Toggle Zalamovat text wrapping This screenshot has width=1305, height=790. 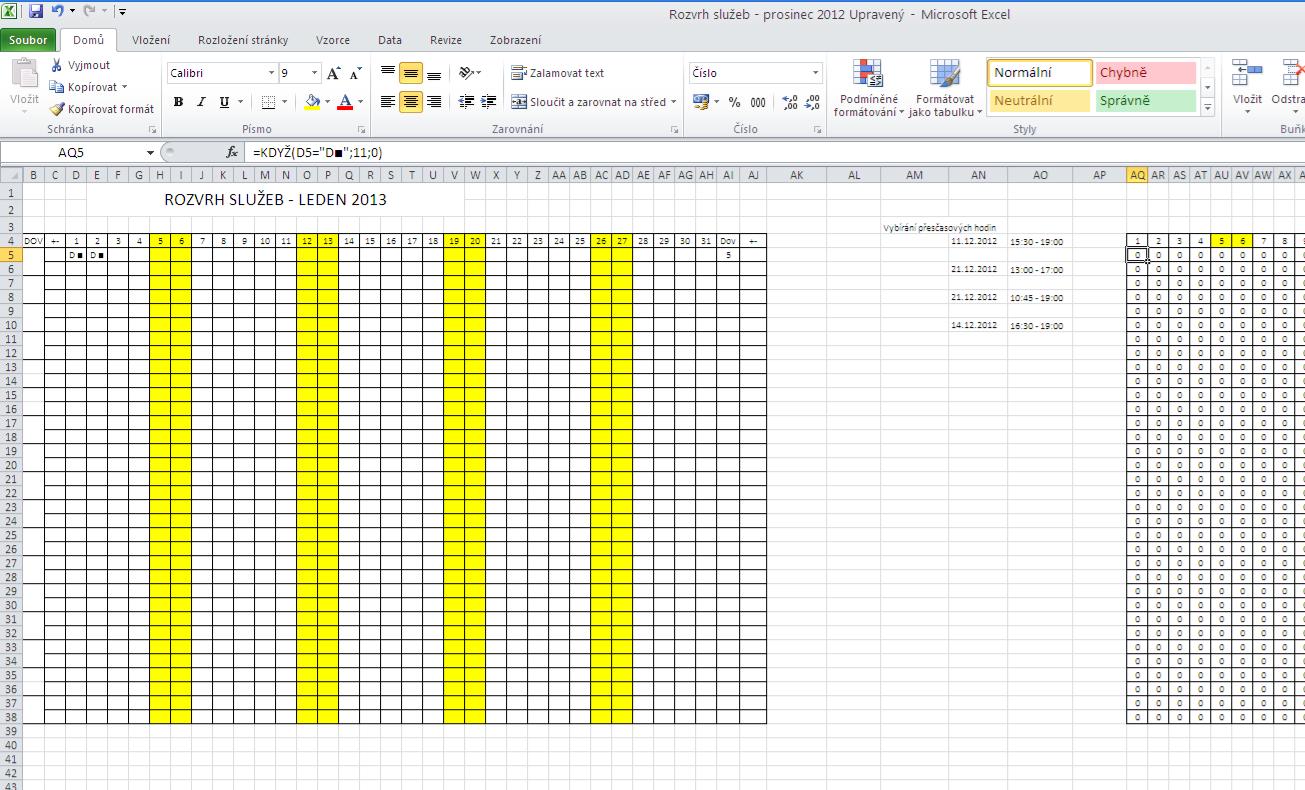558,73
